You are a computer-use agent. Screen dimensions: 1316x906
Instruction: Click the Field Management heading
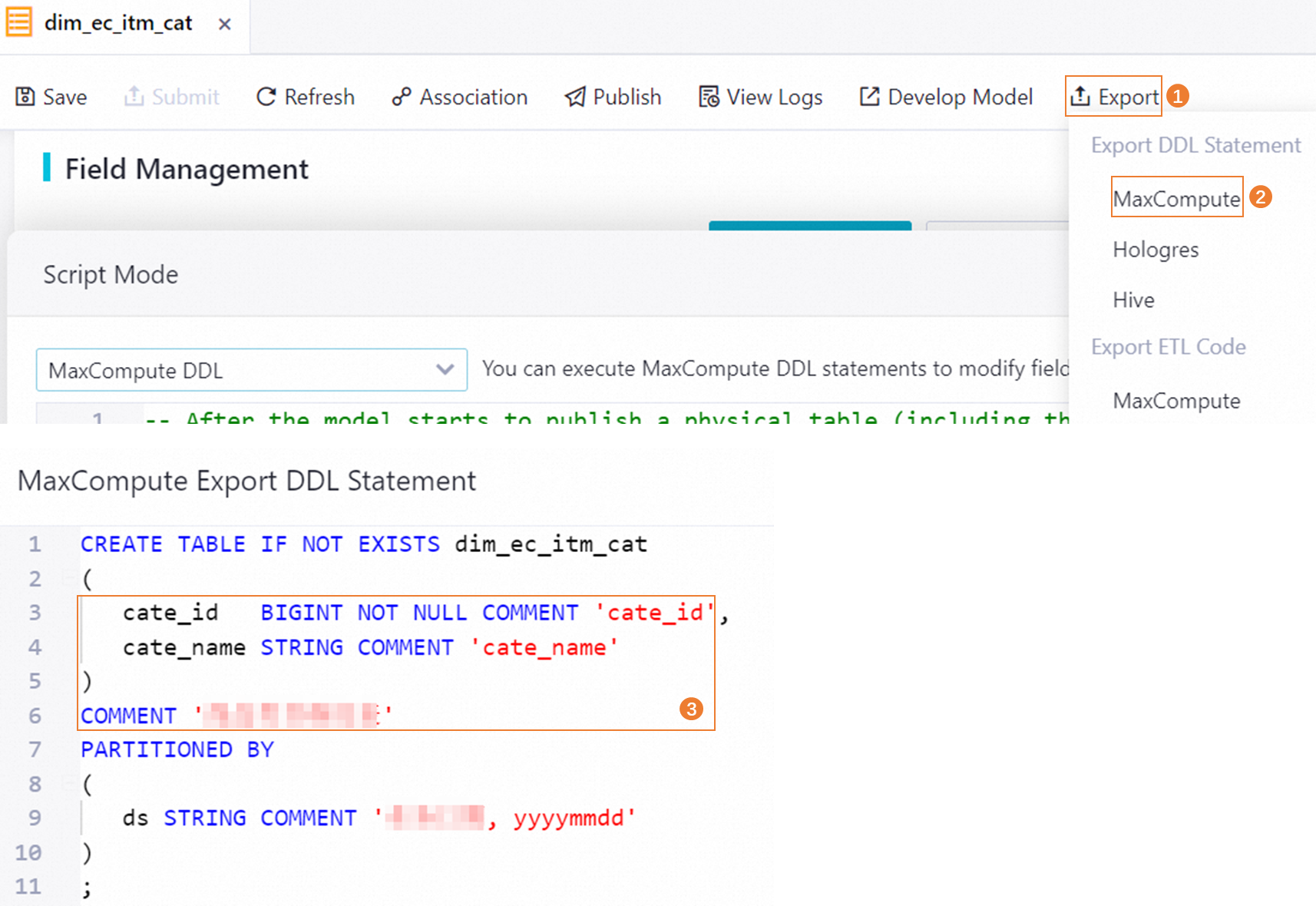click(x=187, y=169)
